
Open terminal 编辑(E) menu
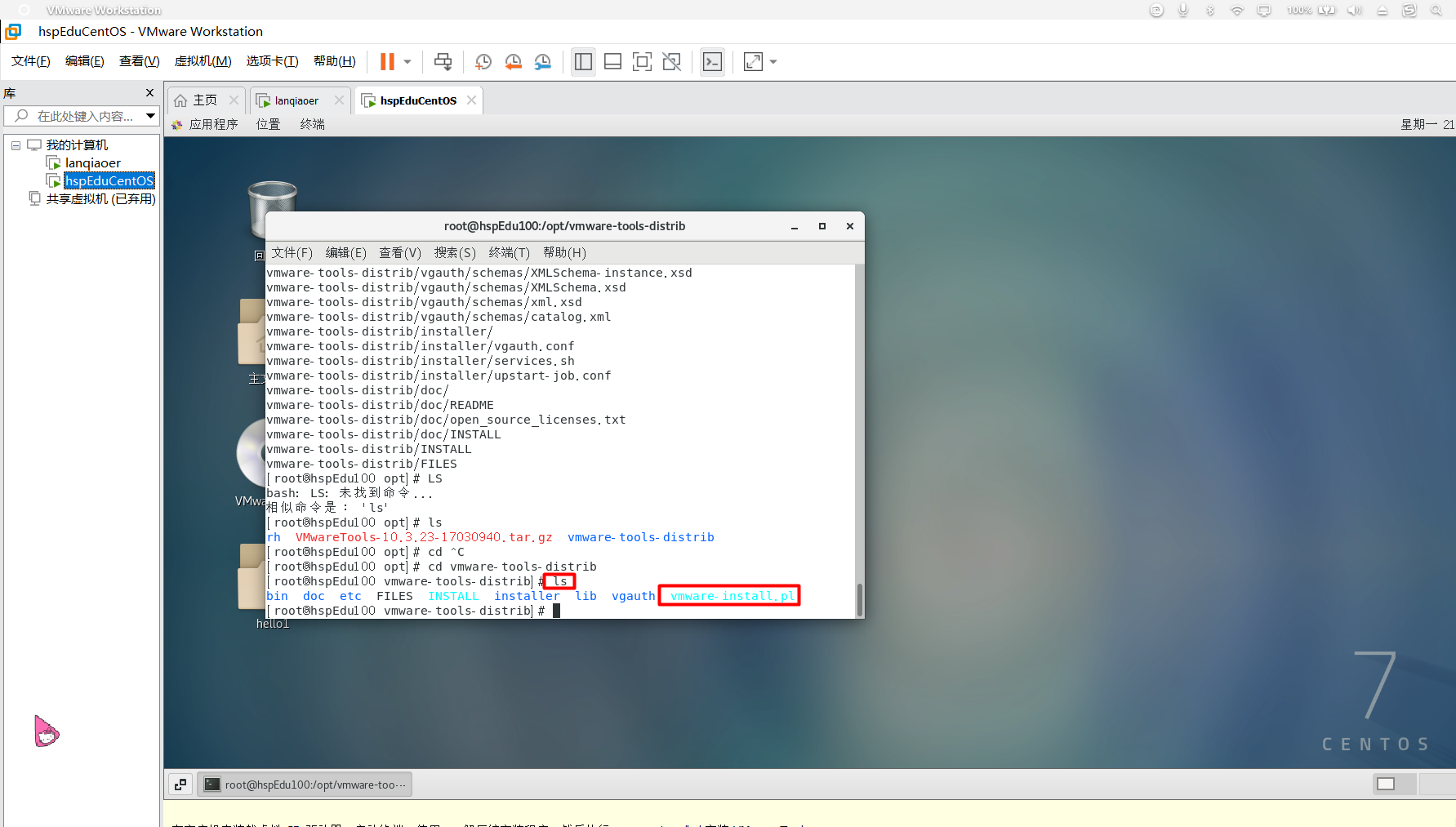point(345,253)
